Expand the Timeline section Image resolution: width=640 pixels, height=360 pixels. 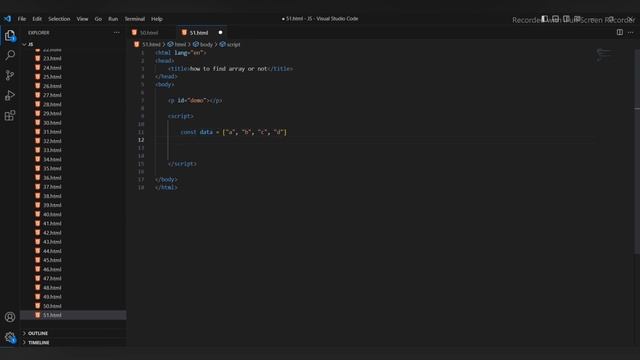(38, 342)
